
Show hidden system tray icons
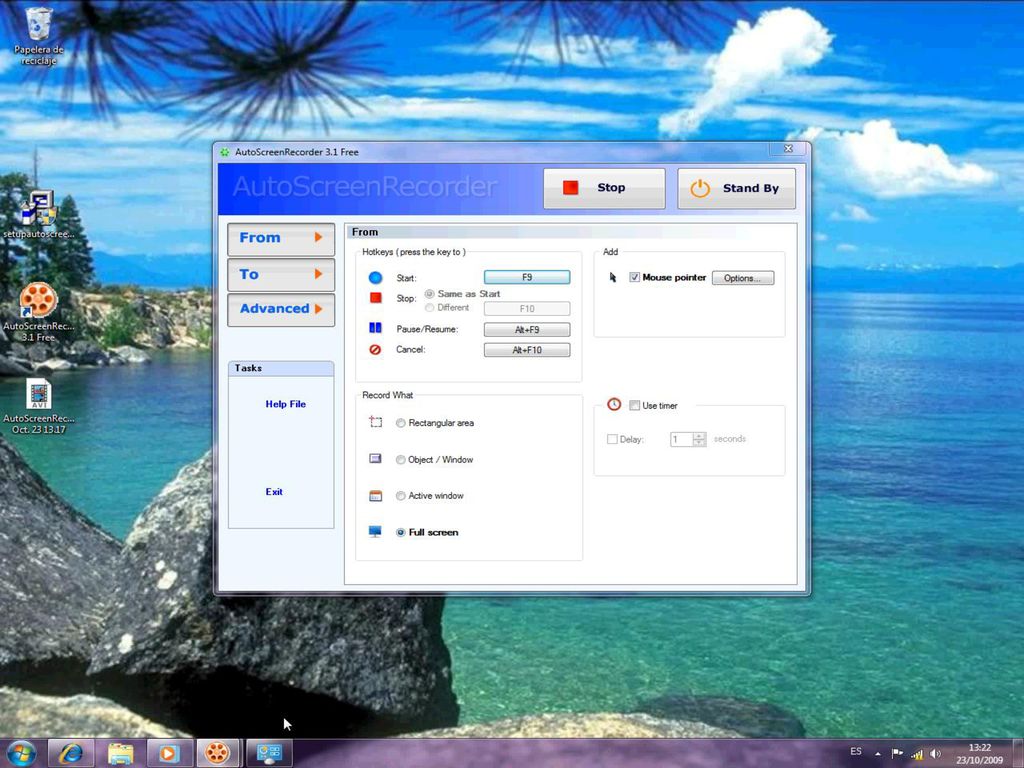click(x=878, y=753)
